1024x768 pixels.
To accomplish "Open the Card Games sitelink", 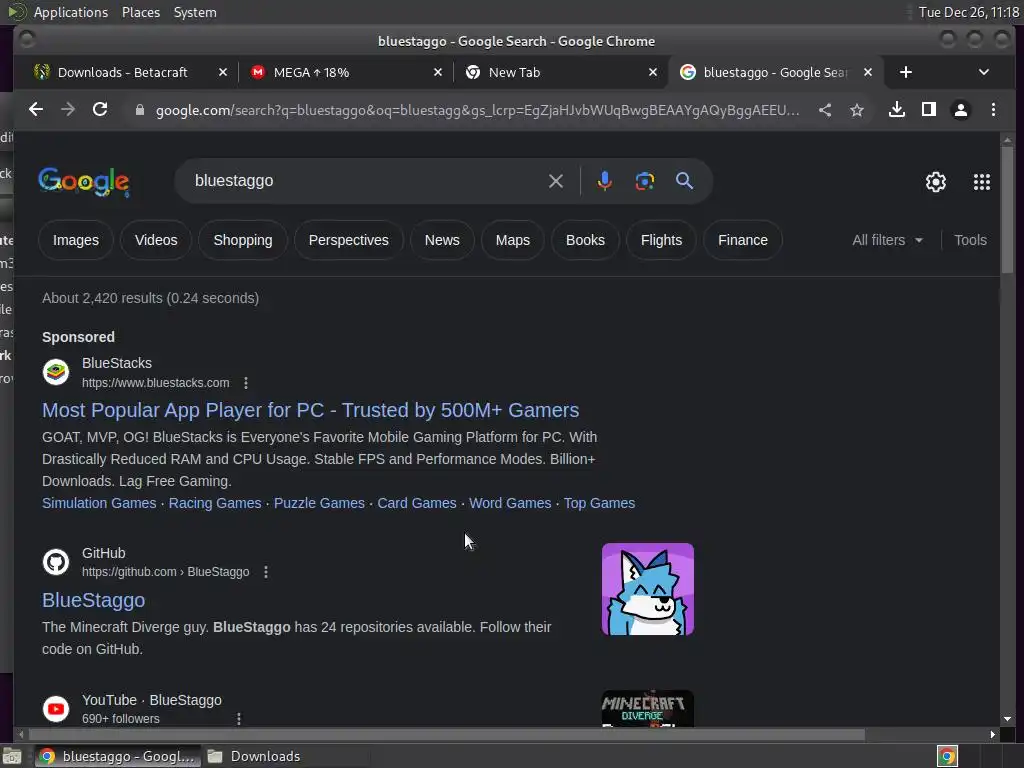I will coord(417,504).
